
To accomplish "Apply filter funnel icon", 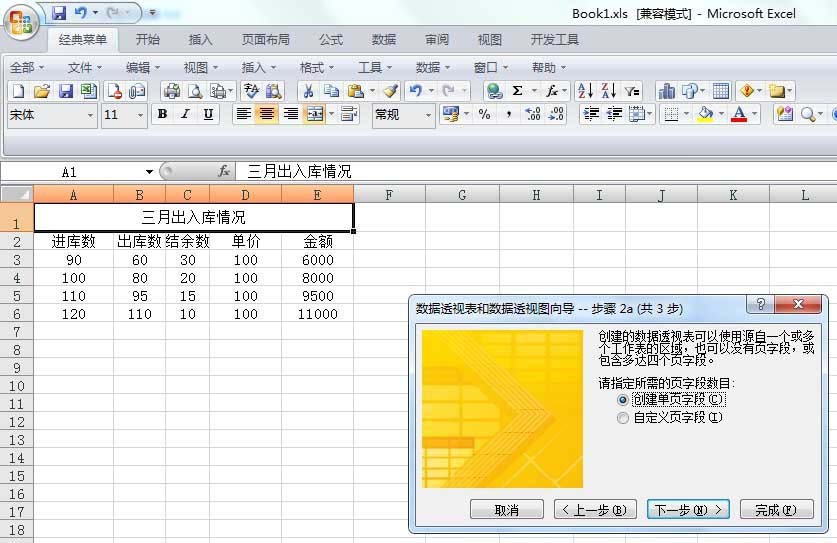I will click(632, 91).
